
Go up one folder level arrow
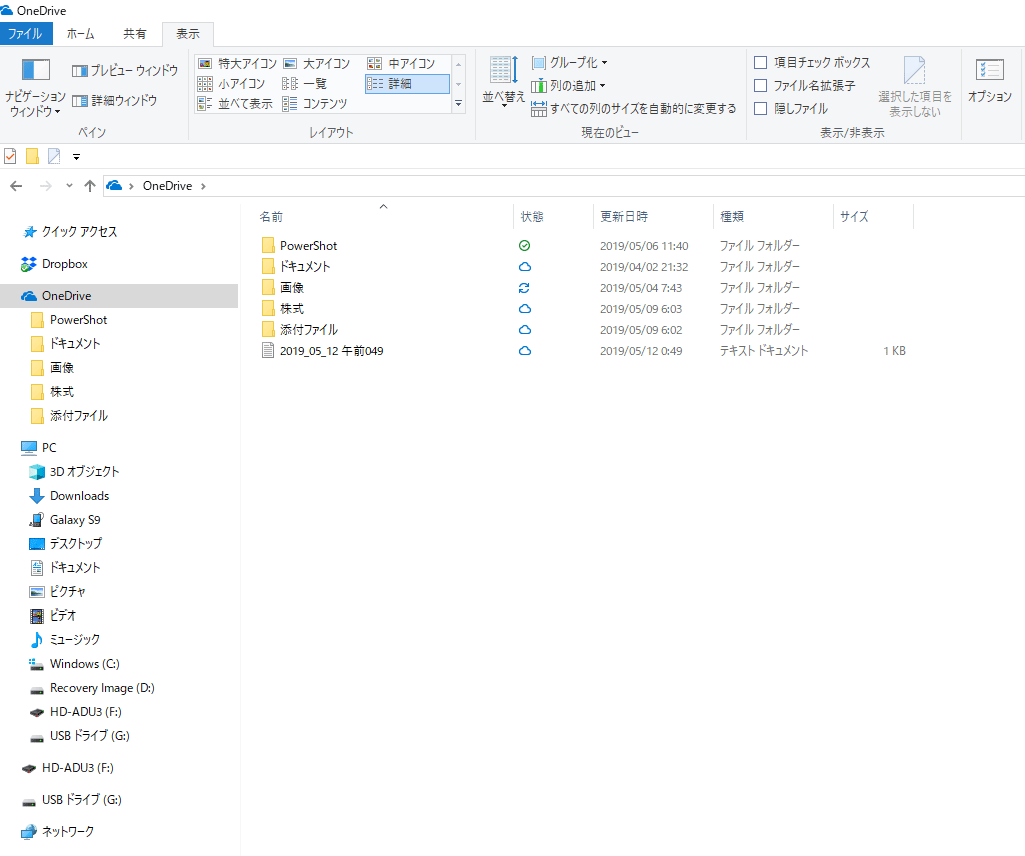coord(90,186)
